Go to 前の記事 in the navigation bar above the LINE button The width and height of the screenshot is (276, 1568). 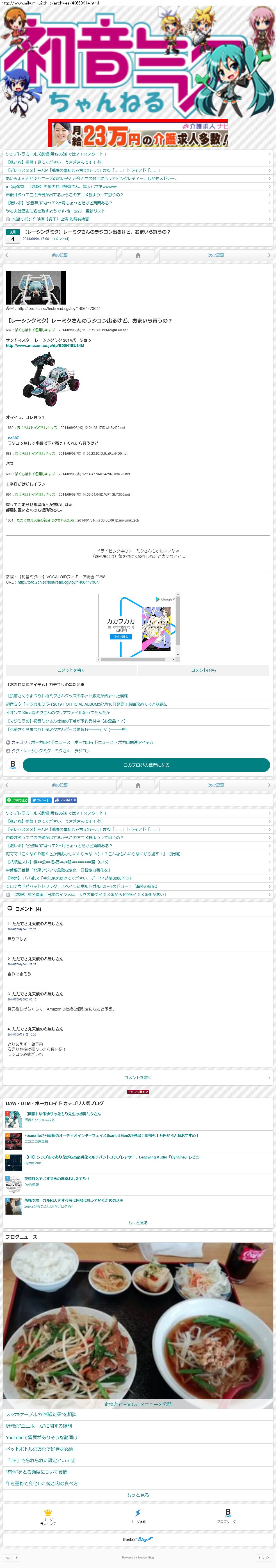pos(60,785)
